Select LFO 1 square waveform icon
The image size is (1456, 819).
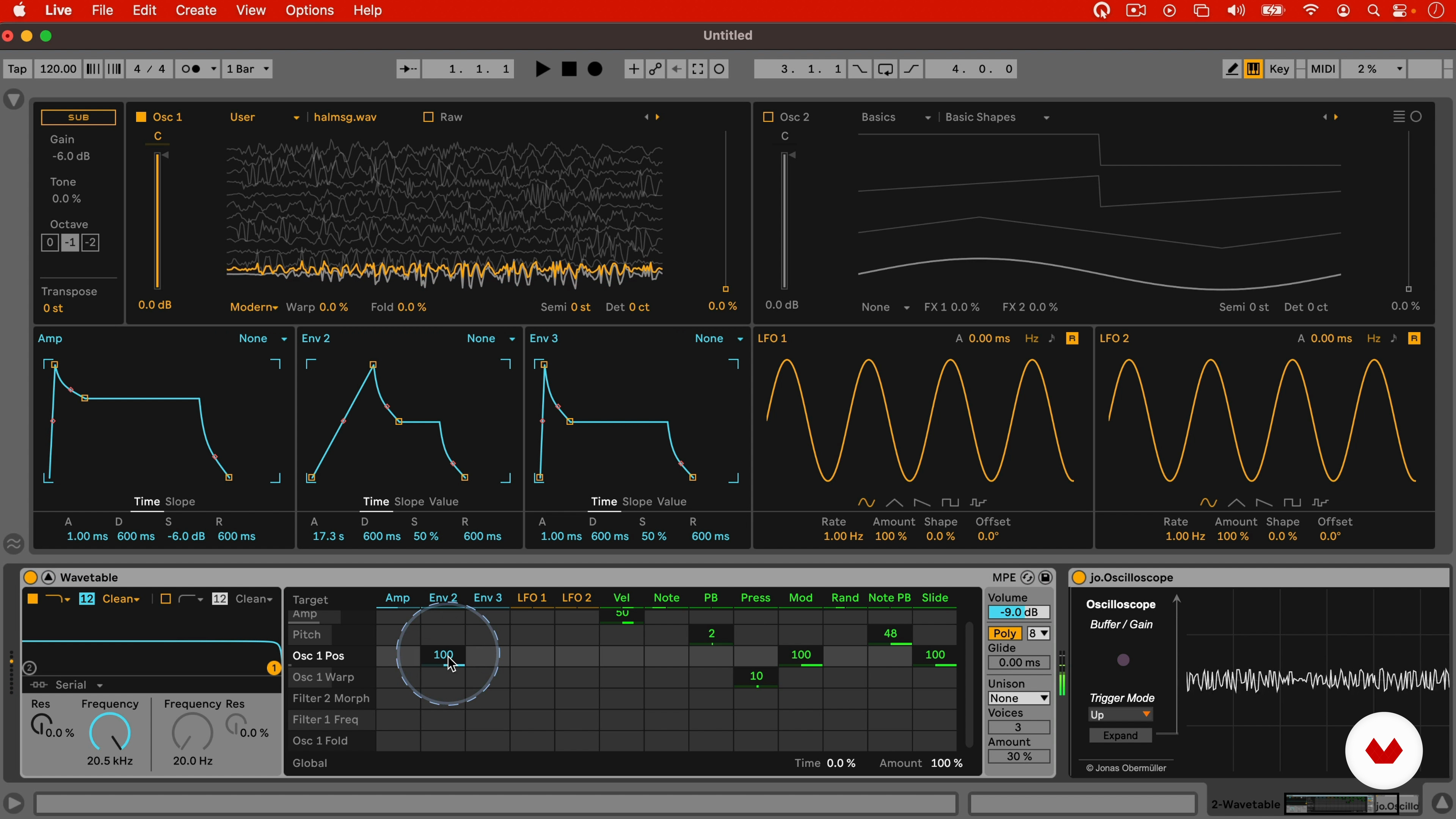pyautogui.click(x=950, y=502)
